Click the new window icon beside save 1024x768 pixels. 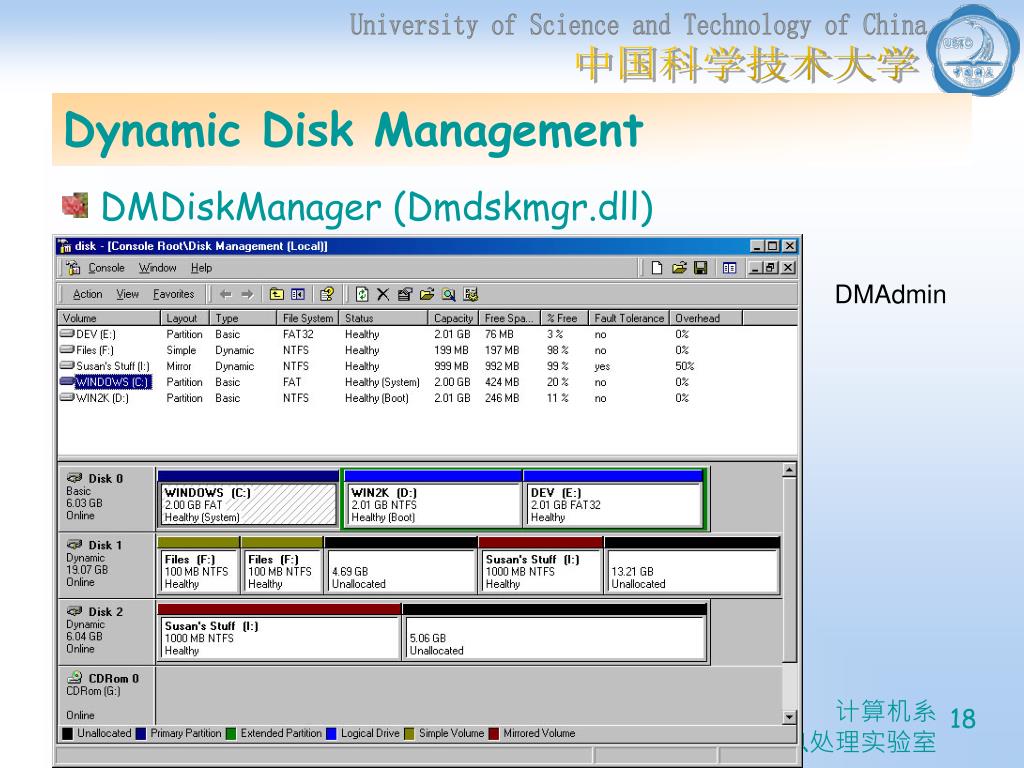(729, 268)
